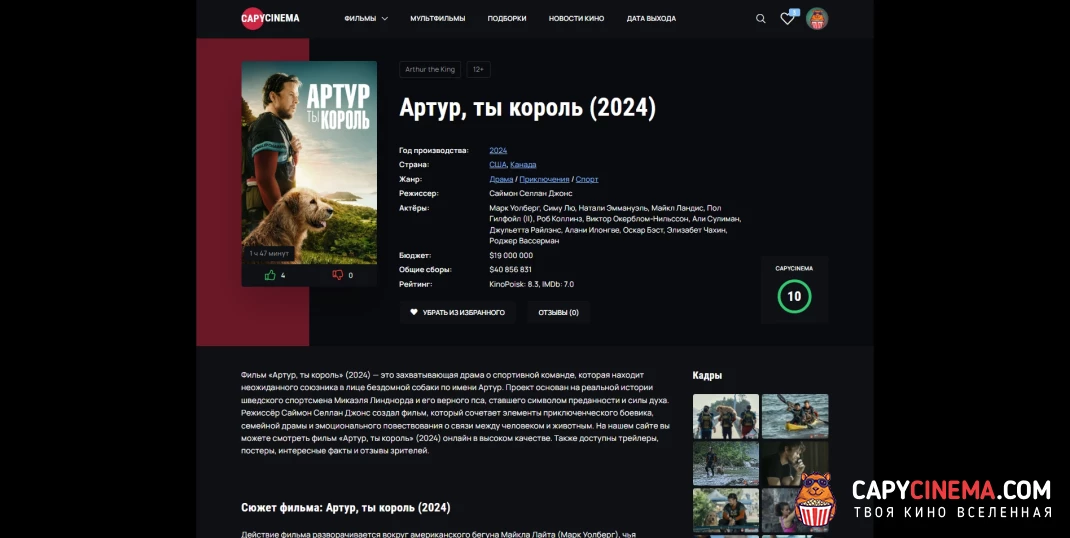
Task: Go to Новости кино section
Action: [x=576, y=18]
